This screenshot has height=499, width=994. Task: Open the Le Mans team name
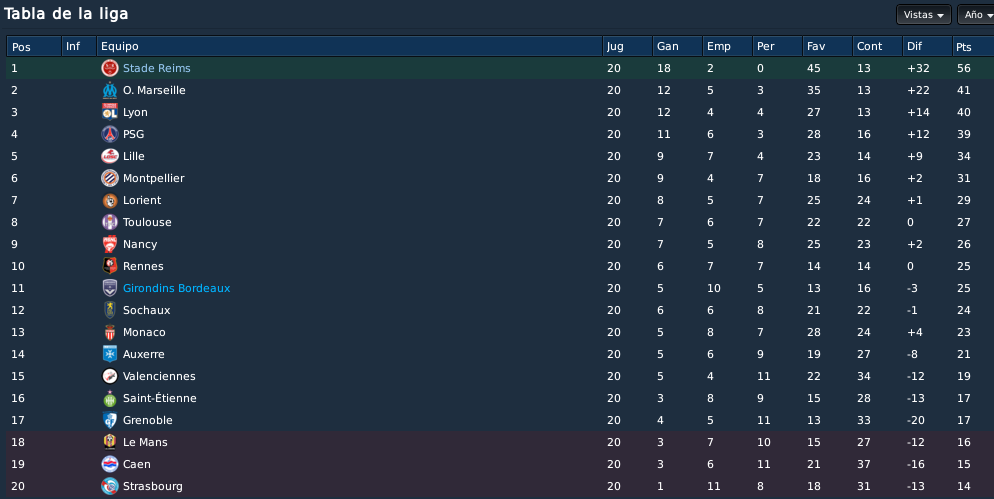pyautogui.click(x=145, y=442)
